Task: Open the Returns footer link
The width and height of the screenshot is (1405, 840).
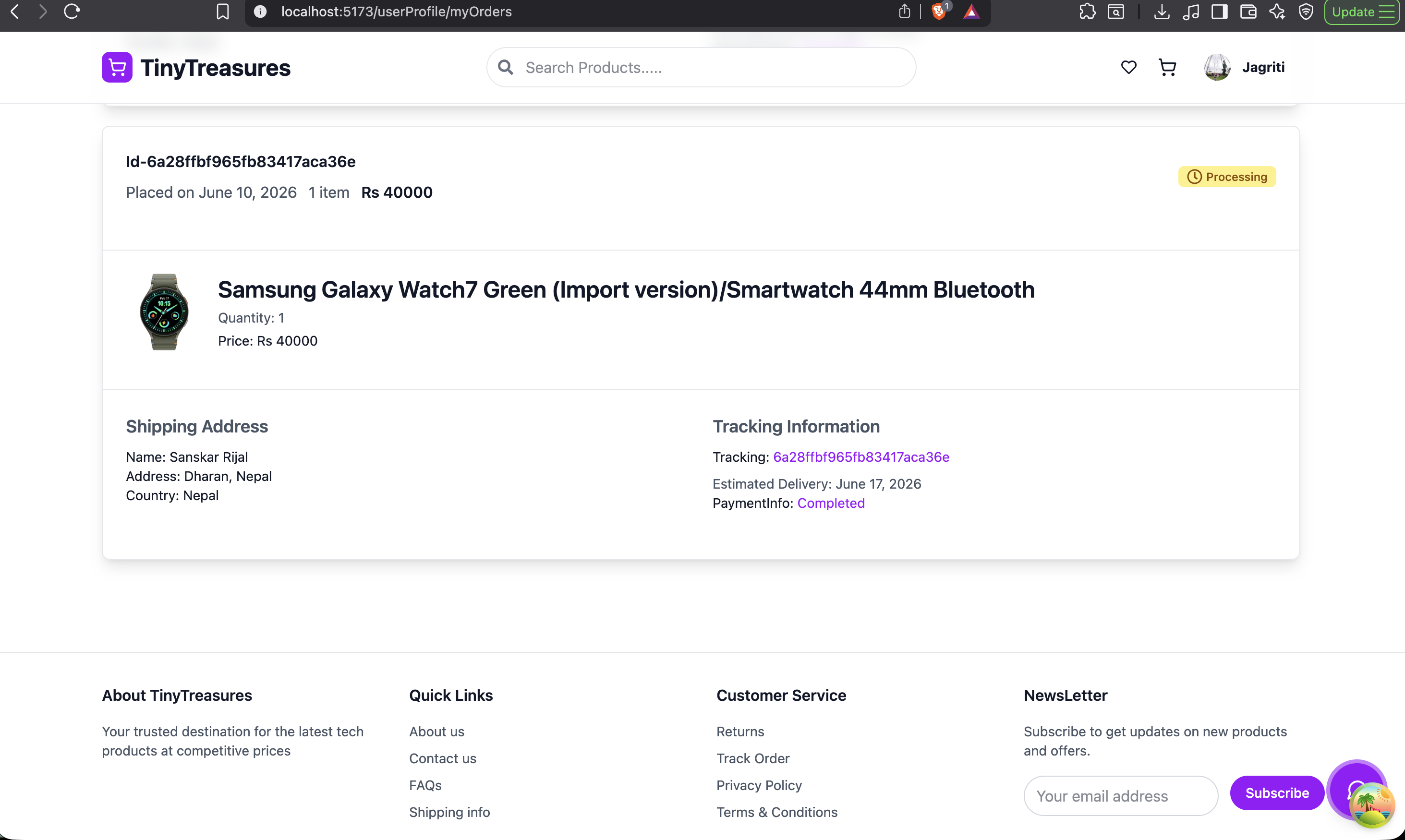Action: point(740,732)
